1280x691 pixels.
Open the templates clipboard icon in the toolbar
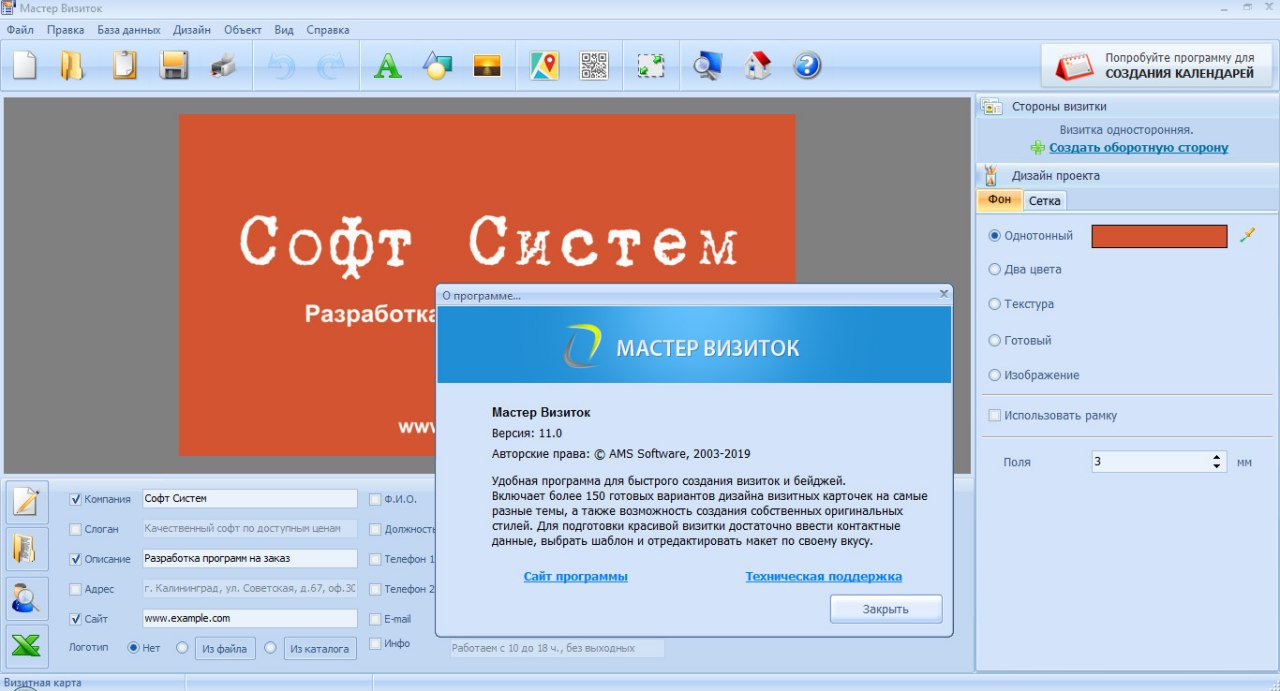tap(124, 66)
